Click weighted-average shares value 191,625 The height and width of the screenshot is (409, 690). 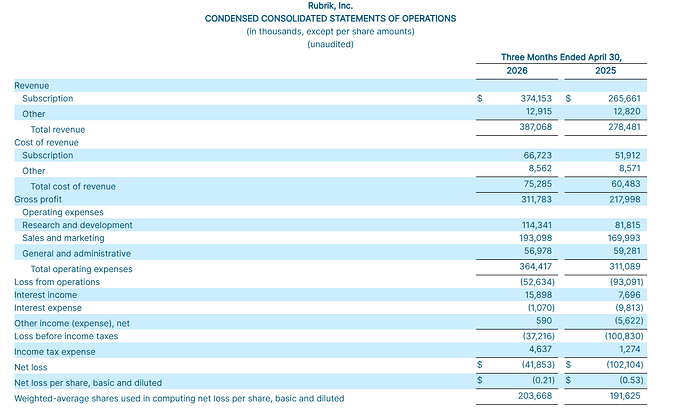point(625,395)
